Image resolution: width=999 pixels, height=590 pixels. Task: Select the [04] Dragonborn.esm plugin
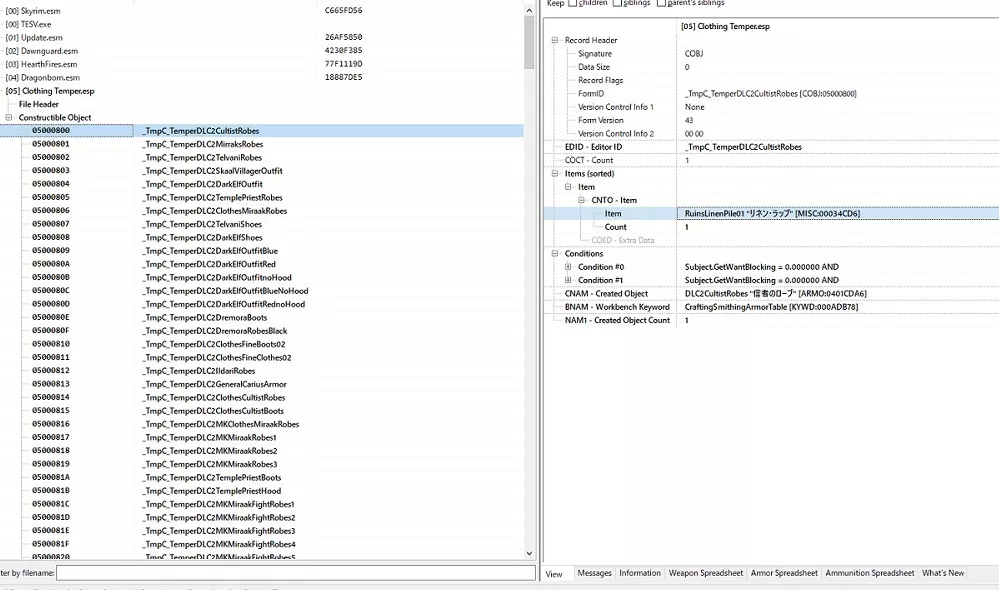(43, 78)
